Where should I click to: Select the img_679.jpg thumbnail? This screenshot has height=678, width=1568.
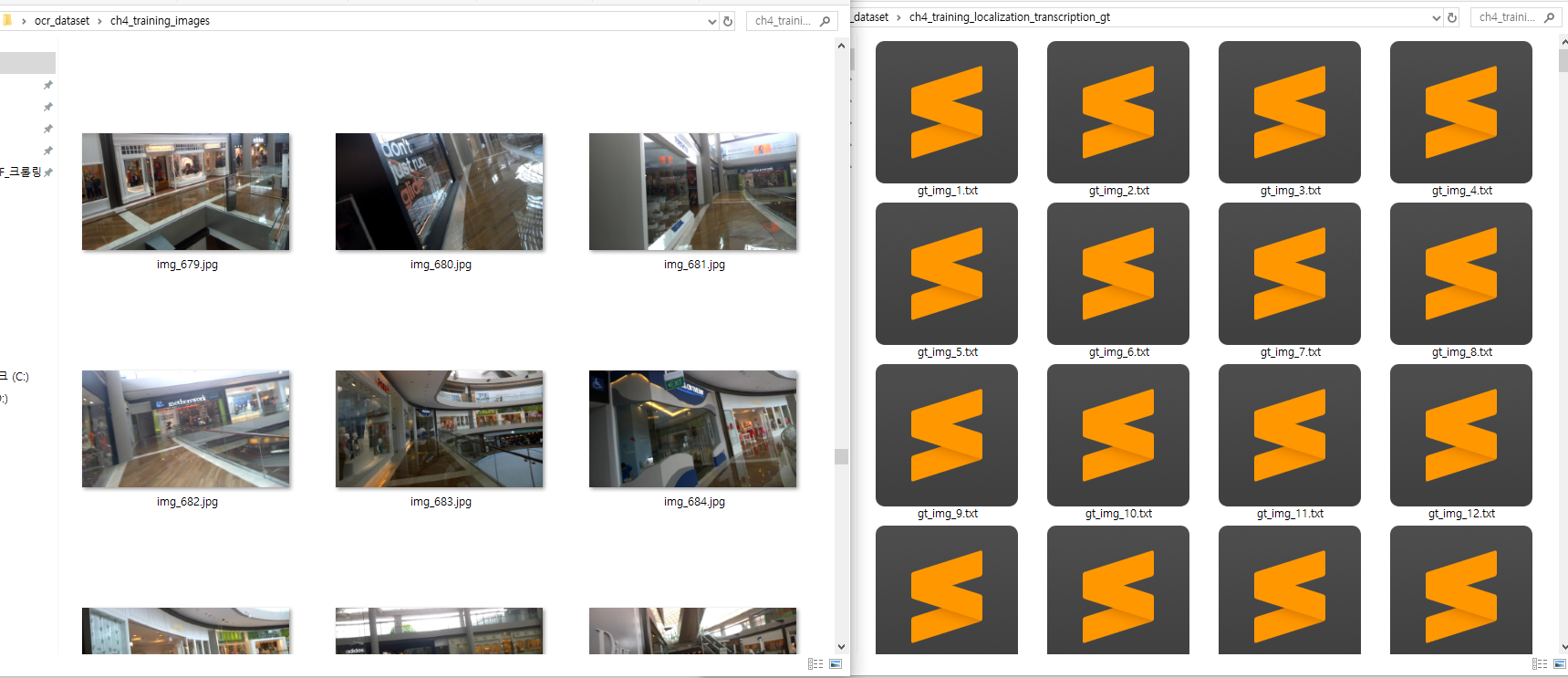186,192
